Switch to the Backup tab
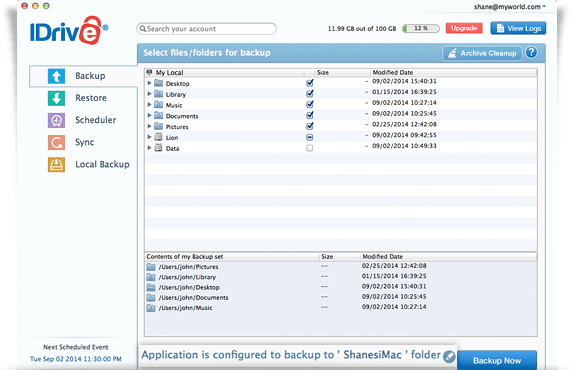 click(83, 76)
